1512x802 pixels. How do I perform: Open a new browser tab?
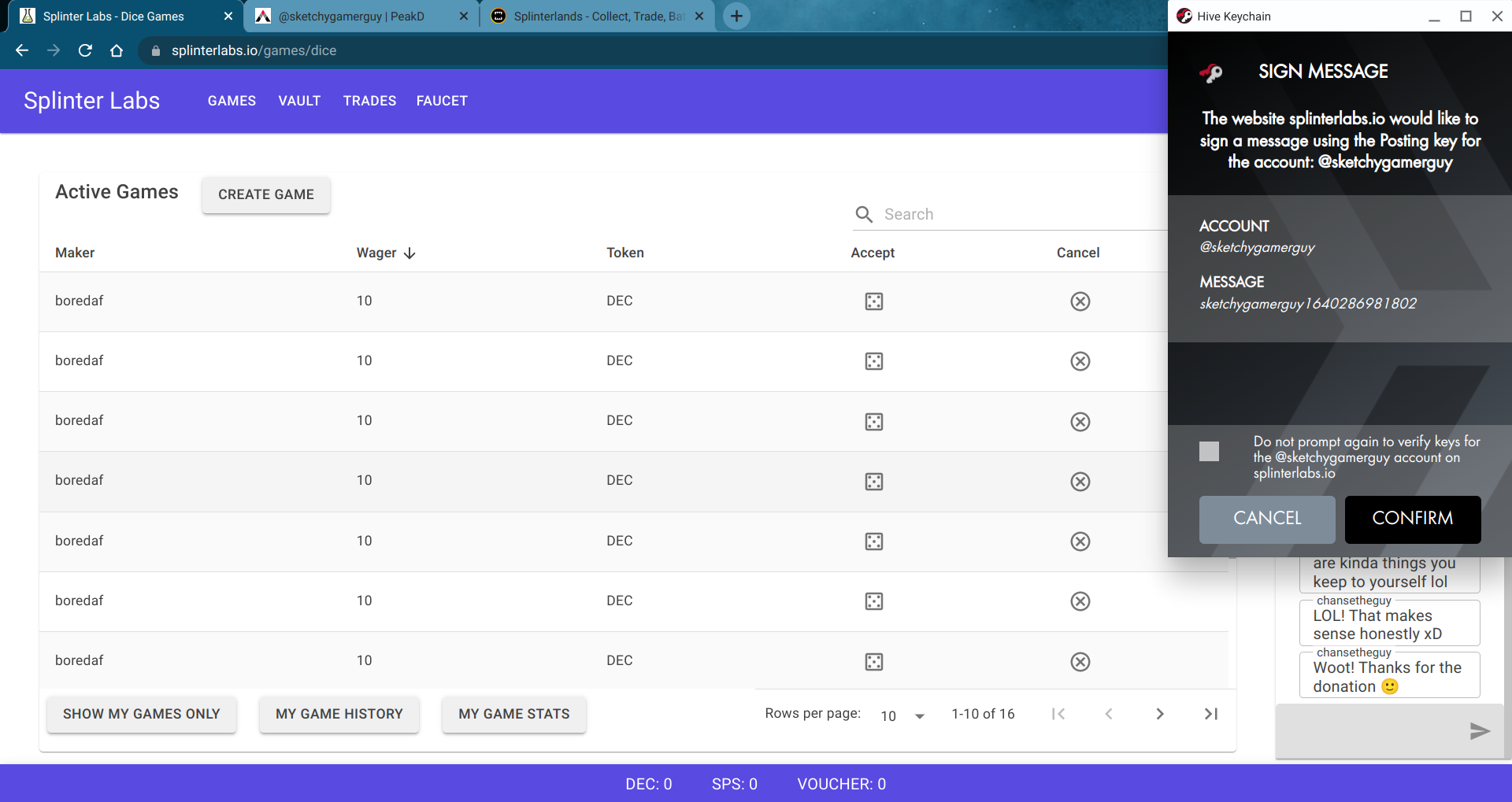tap(736, 16)
